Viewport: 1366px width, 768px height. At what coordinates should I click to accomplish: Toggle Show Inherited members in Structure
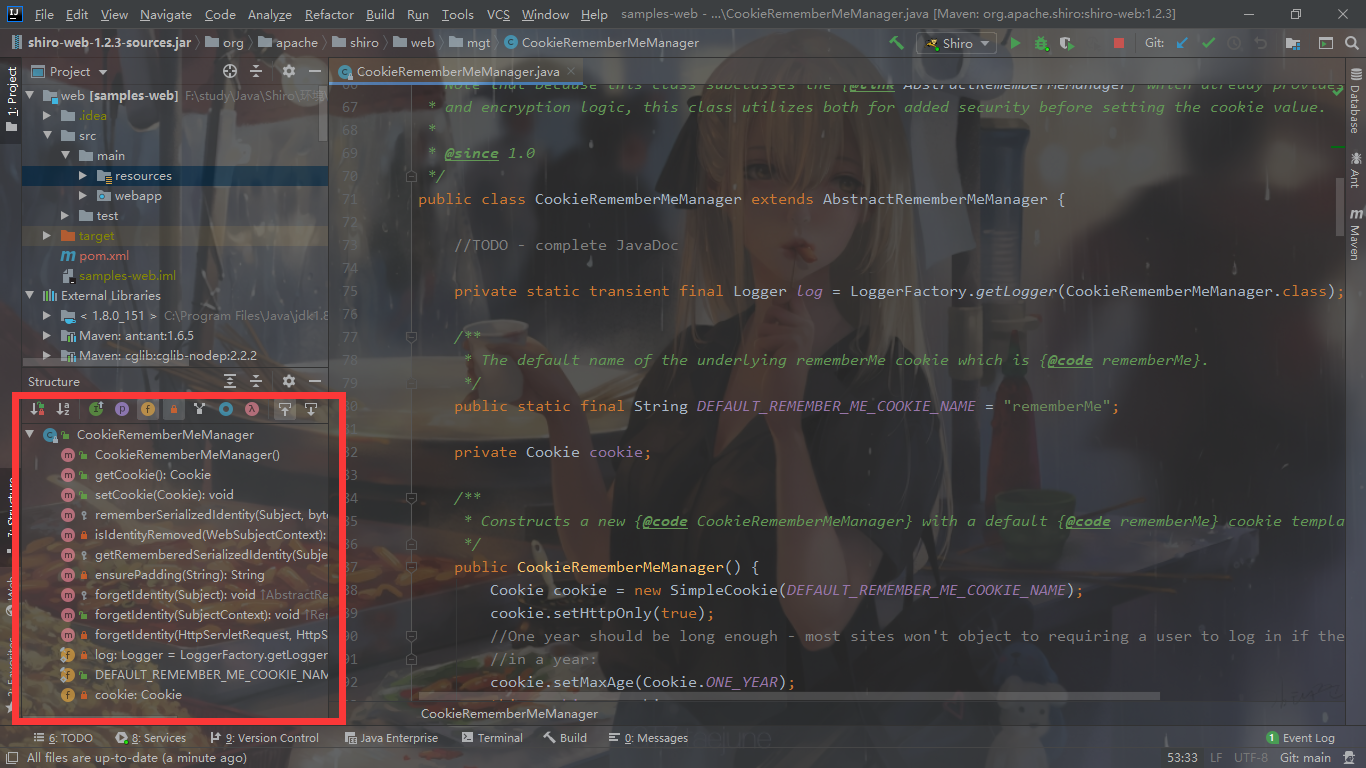click(96, 409)
